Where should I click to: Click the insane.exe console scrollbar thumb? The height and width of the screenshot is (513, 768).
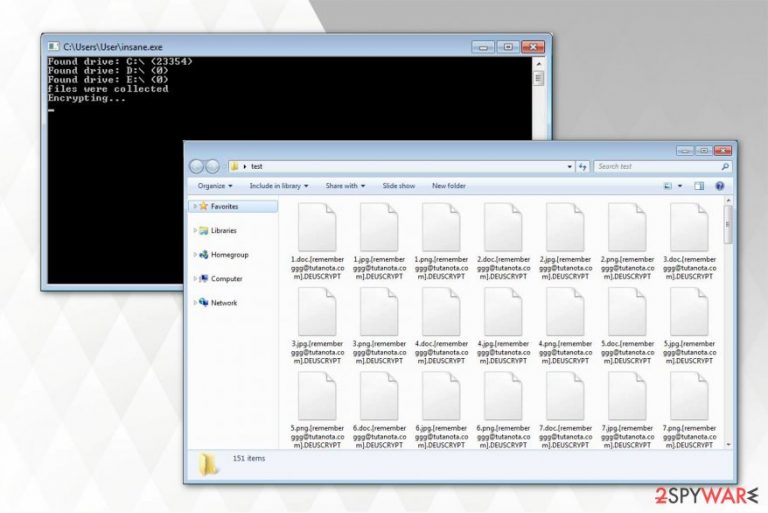[538, 78]
